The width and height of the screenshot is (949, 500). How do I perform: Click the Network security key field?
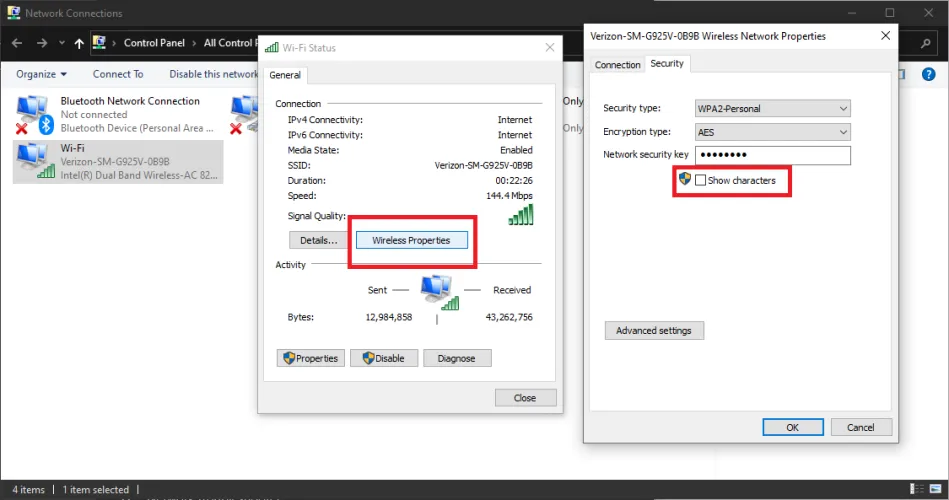pos(772,155)
